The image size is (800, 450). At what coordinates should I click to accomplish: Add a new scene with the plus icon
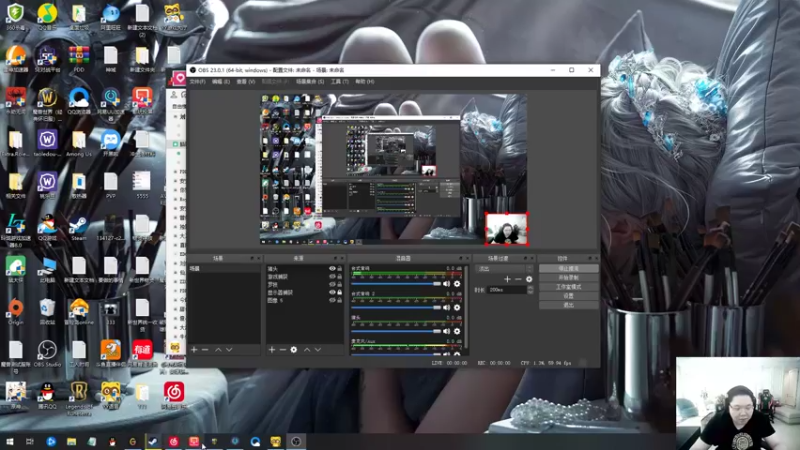194,350
